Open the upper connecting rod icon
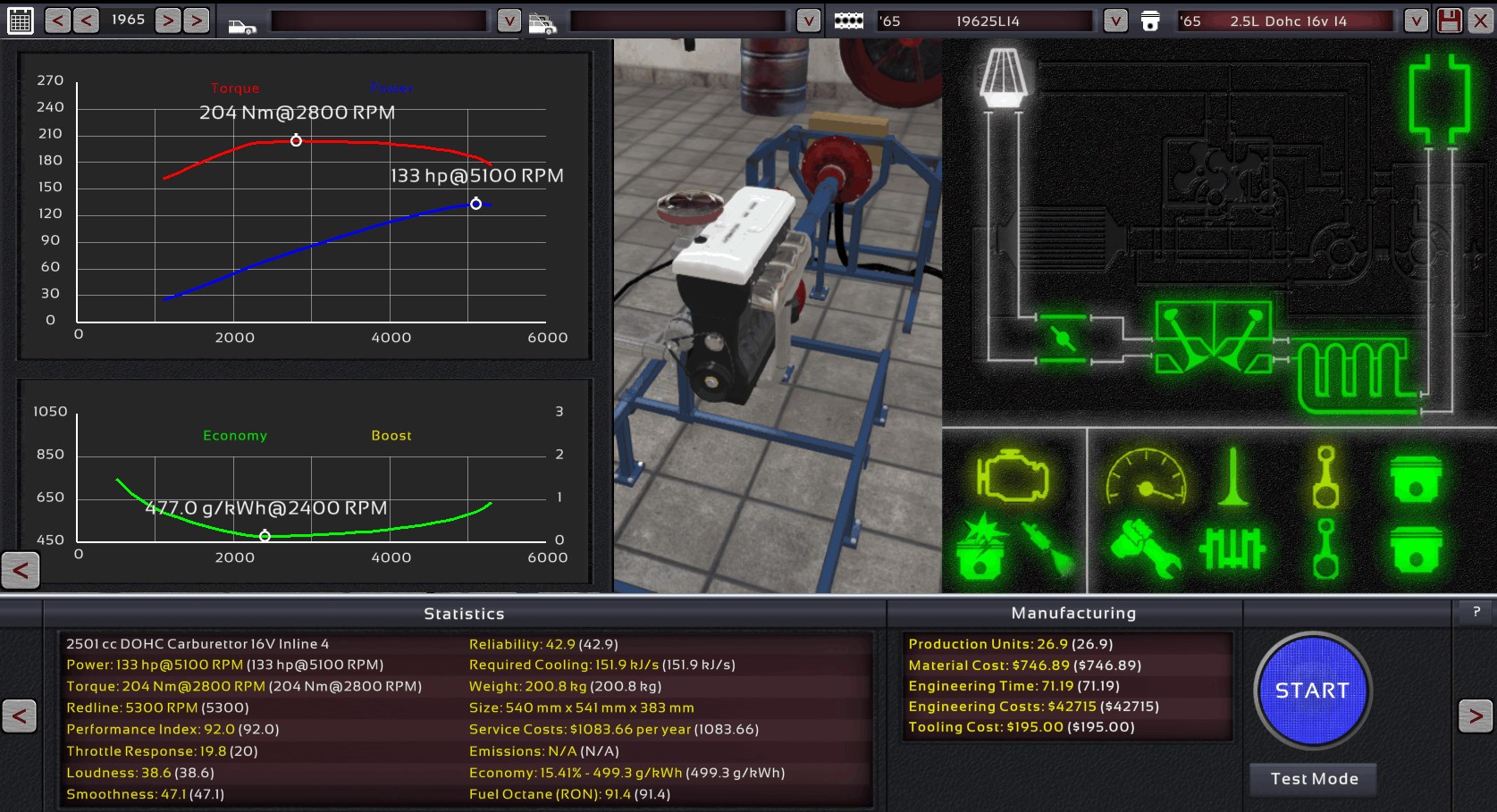The height and width of the screenshot is (812, 1497). pyautogui.click(x=1325, y=477)
